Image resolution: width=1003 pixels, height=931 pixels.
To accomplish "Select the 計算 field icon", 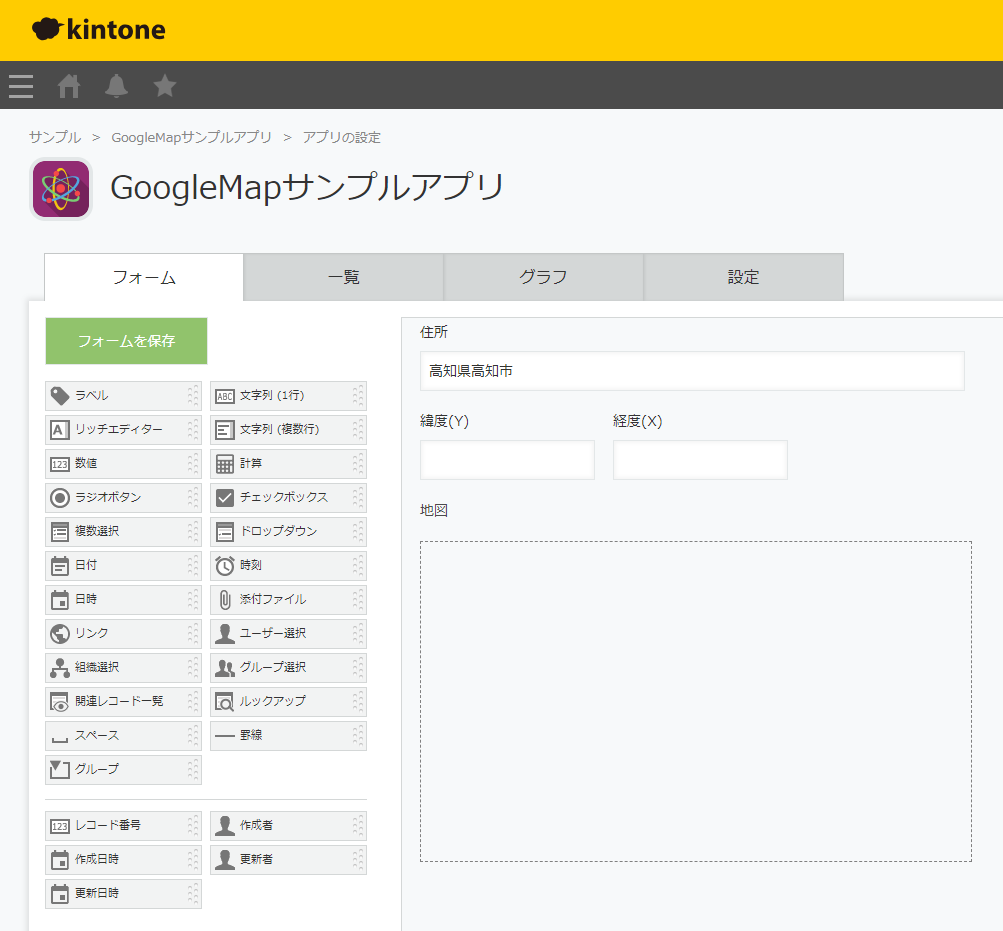I will click(226, 463).
